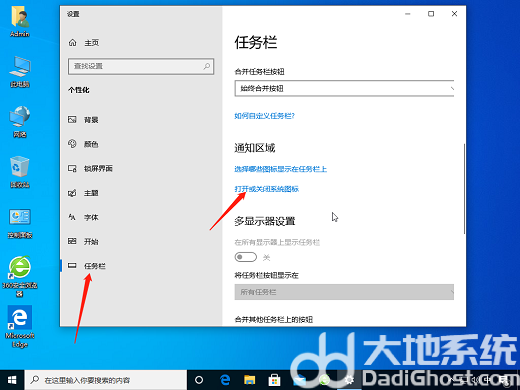Image resolution: width=520 pixels, height=390 pixels.
Task: Expand the 将任务栏按钮显示在 dropdown
Action: (344, 292)
